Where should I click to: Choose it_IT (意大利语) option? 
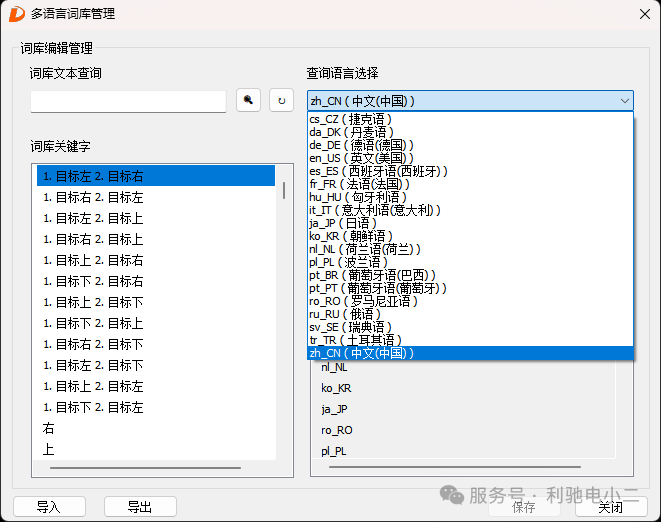tap(470, 210)
